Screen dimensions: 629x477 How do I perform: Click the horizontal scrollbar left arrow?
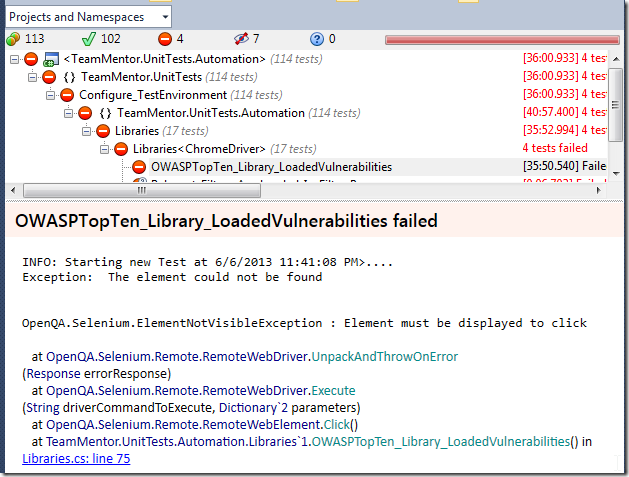(13, 190)
